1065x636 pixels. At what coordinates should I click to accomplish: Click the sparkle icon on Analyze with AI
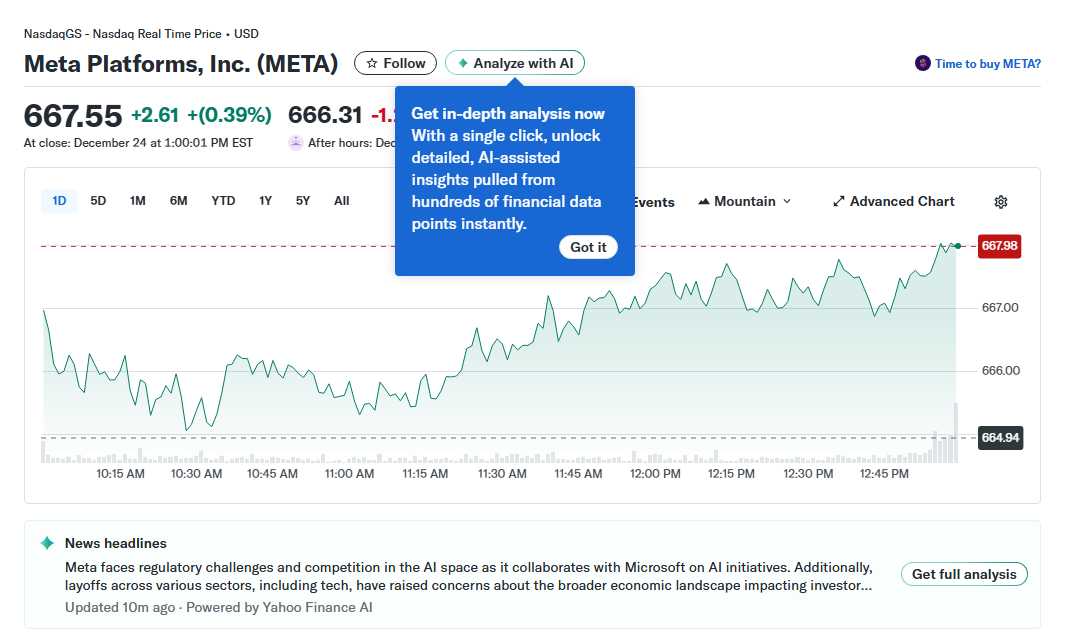click(462, 62)
